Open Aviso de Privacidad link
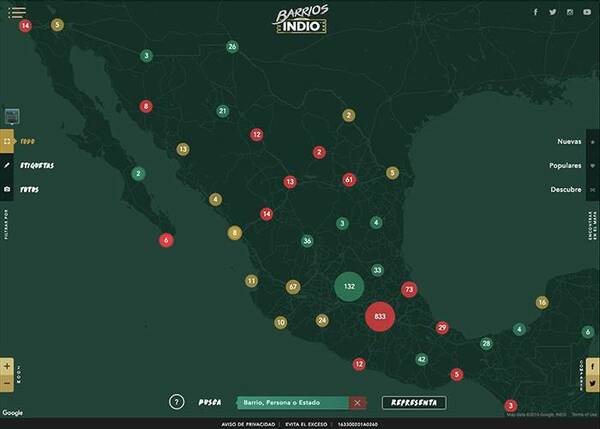Screen dimensions: 600x429 click(248, 424)
